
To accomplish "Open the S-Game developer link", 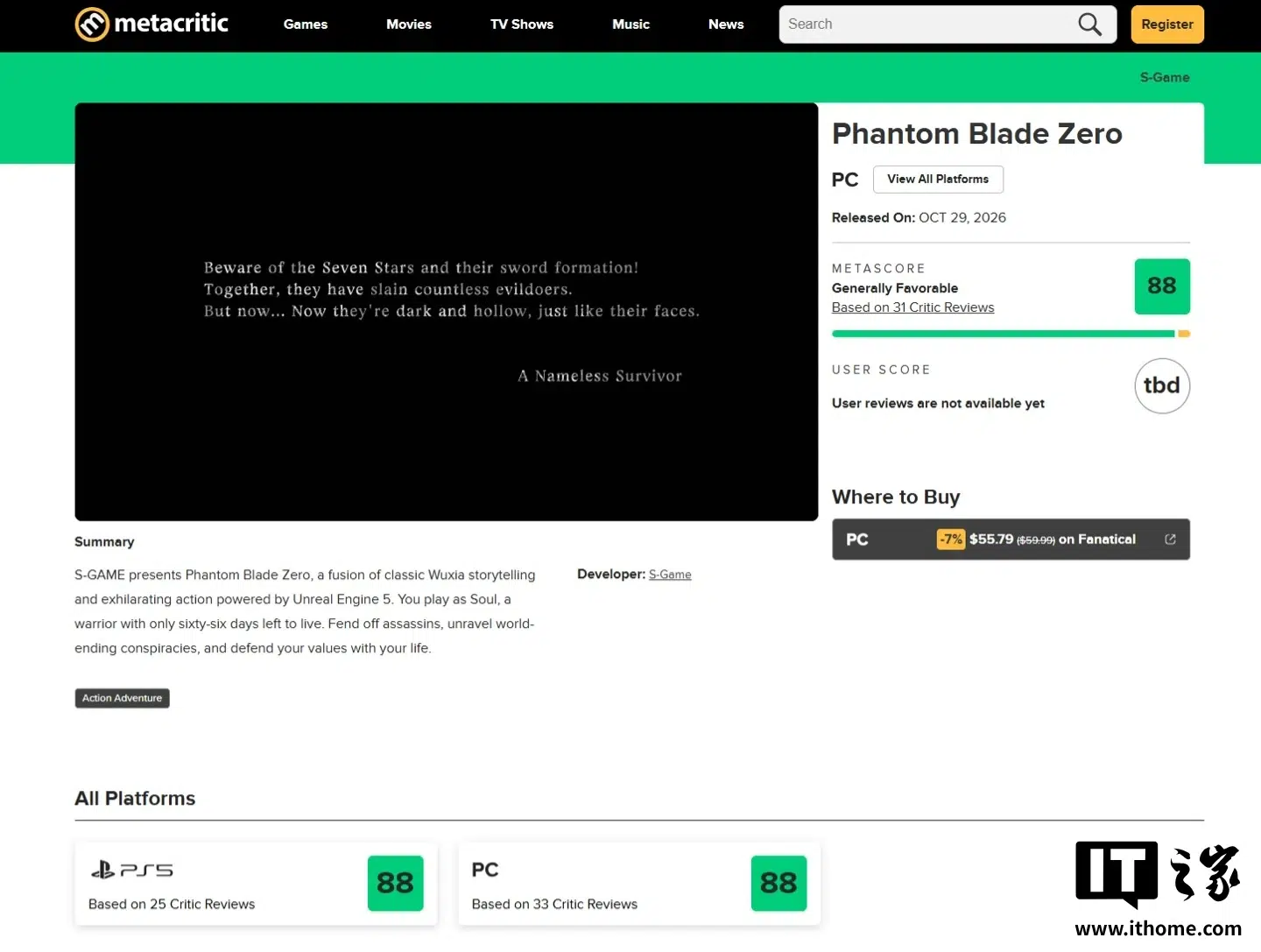I will [x=670, y=575].
